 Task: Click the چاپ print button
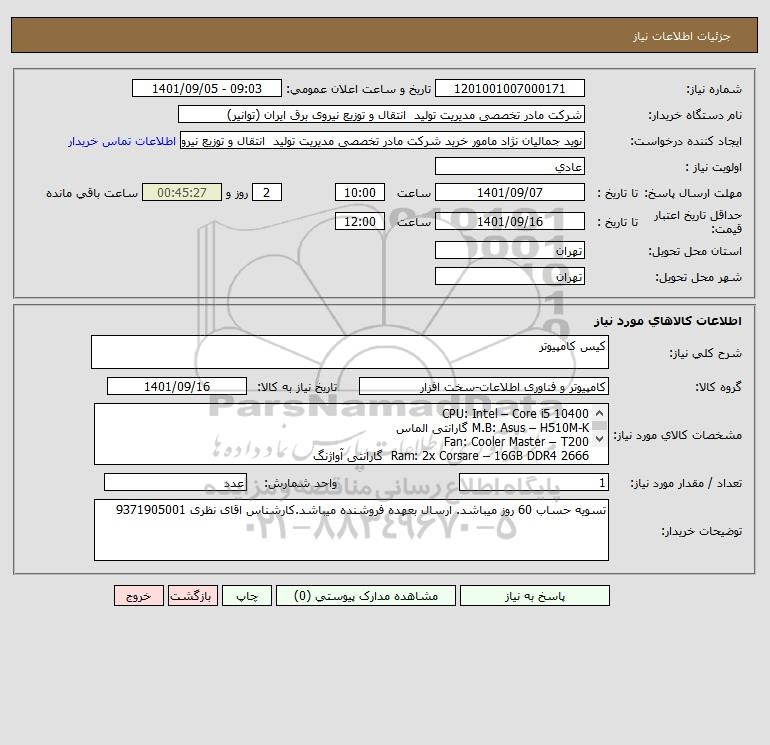click(247, 596)
